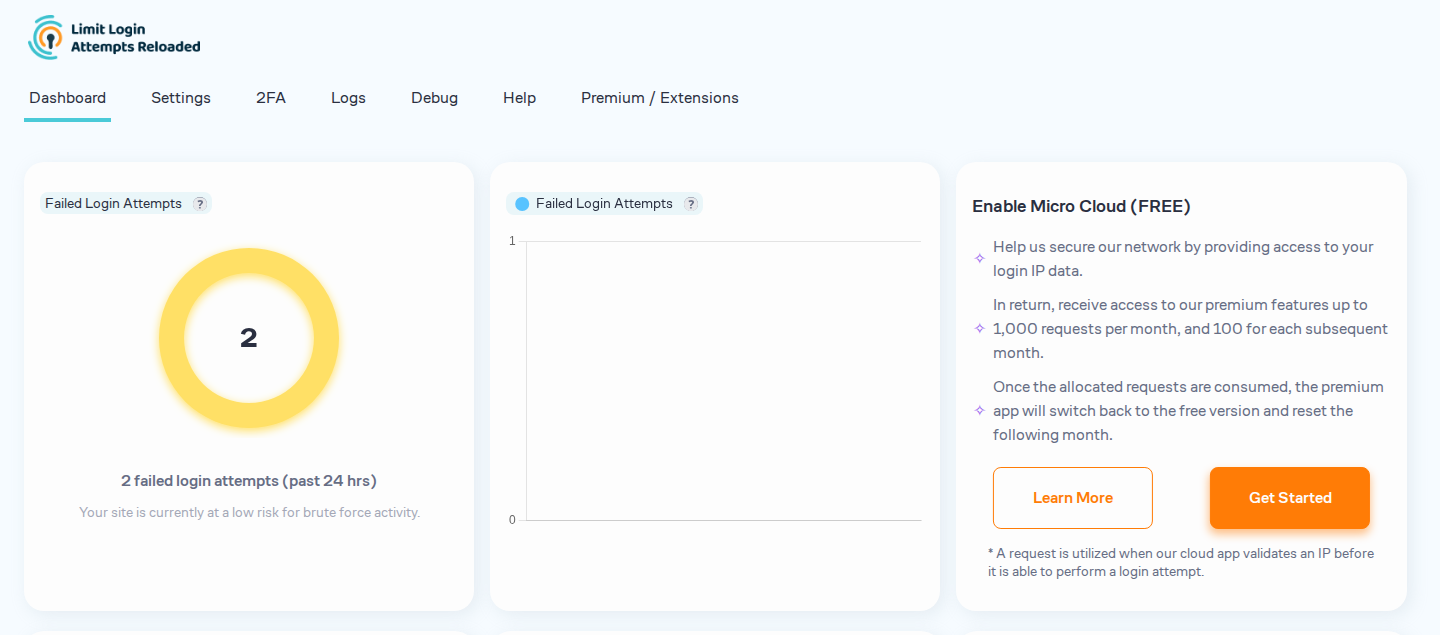This screenshot has height=635, width=1440.
Task: Go to the 2FA tab
Action: 271,98
